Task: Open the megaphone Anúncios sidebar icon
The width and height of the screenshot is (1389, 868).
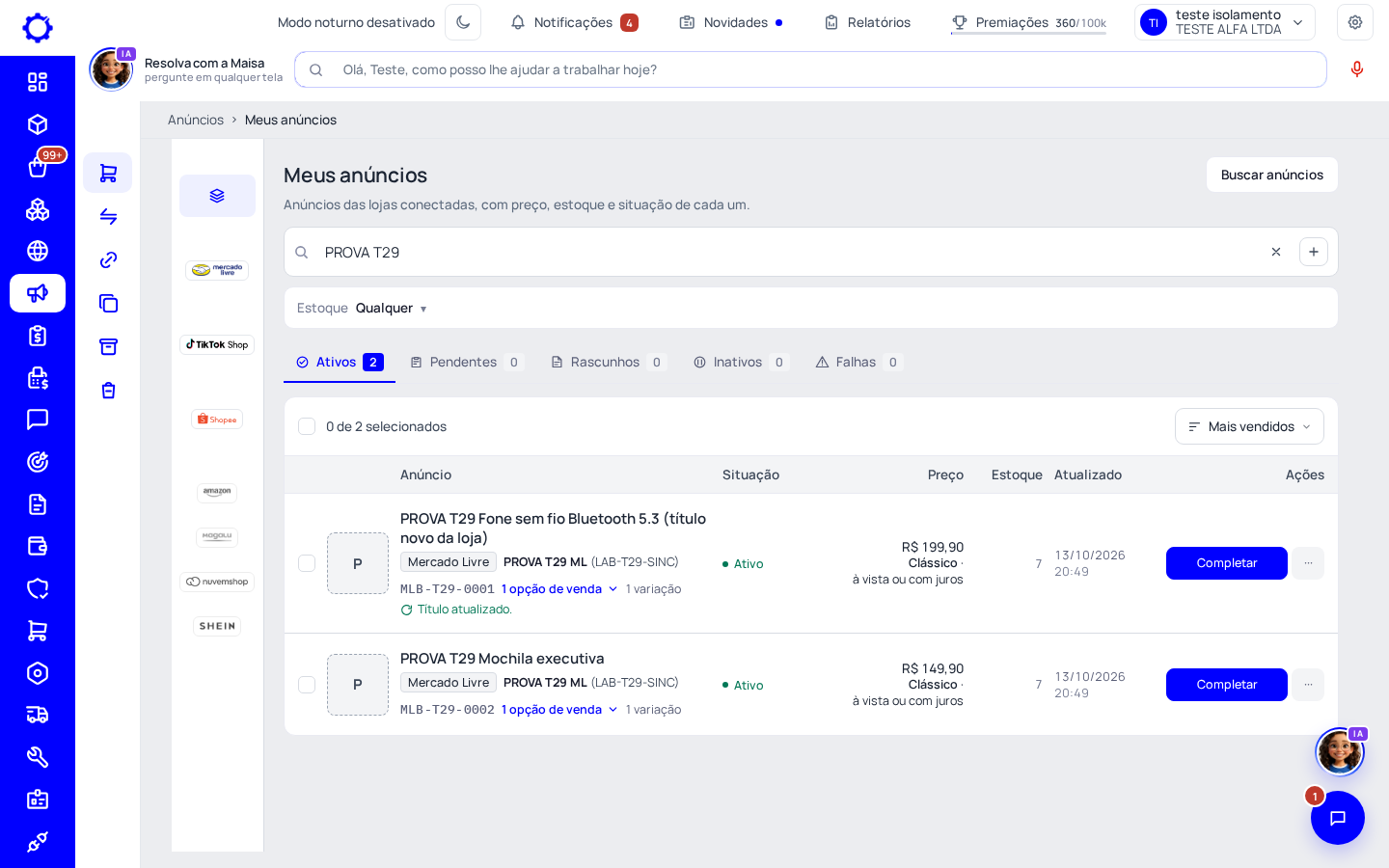Action: point(38,293)
